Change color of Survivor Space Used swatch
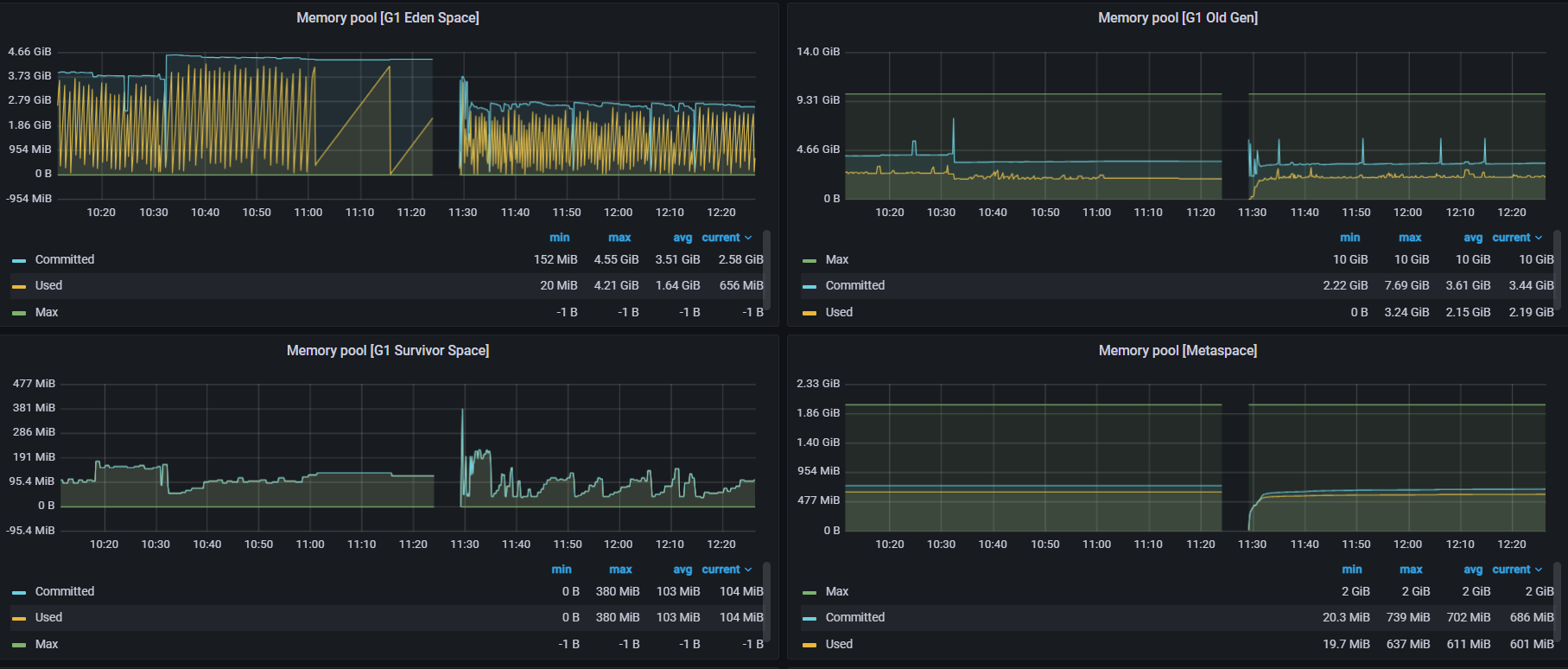 pyautogui.click(x=19, y=618)
